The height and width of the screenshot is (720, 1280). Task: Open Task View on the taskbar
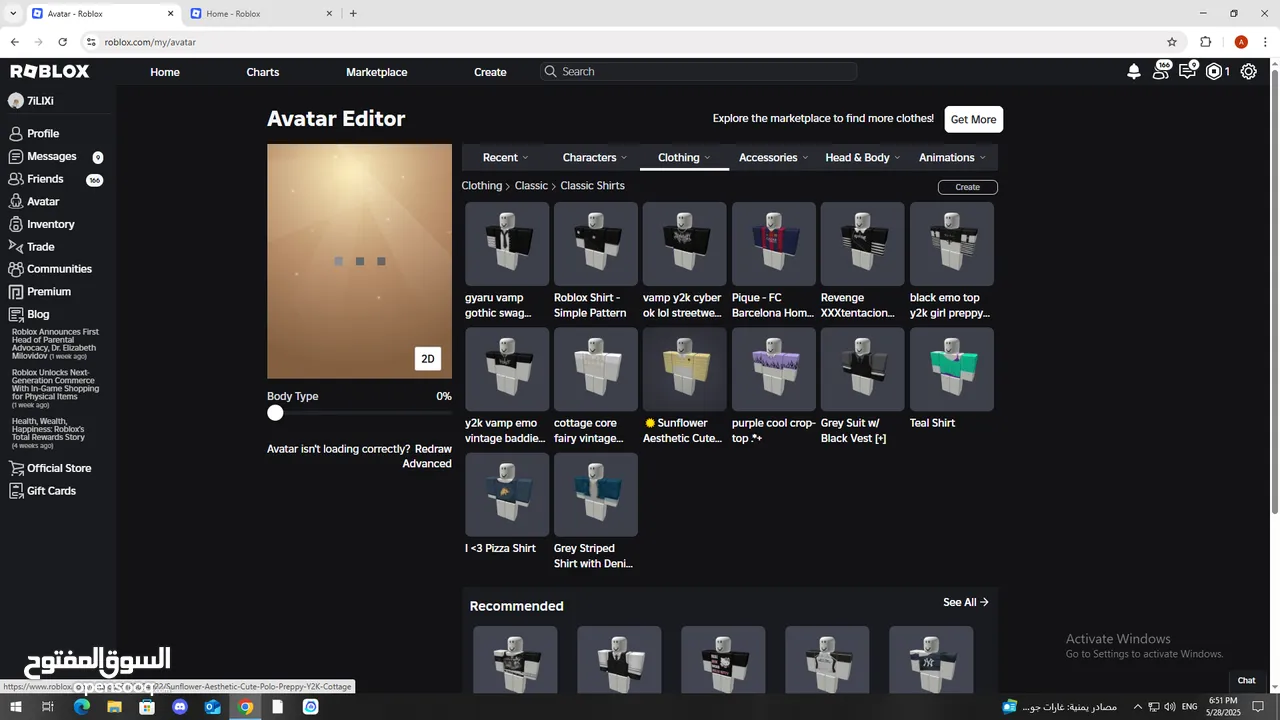tap(47, 707)
